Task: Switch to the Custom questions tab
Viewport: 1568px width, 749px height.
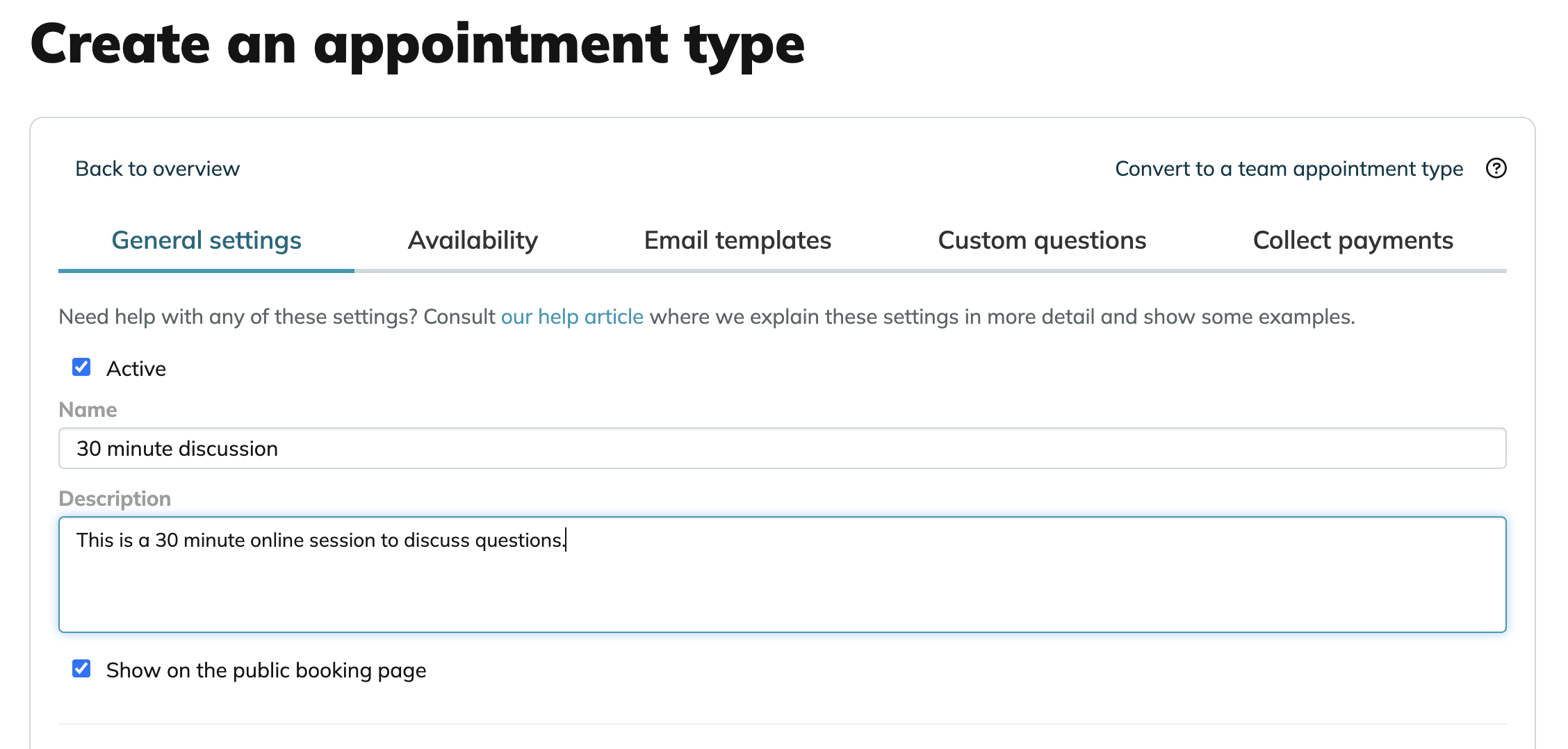Action: click(x=1042, y=240)
